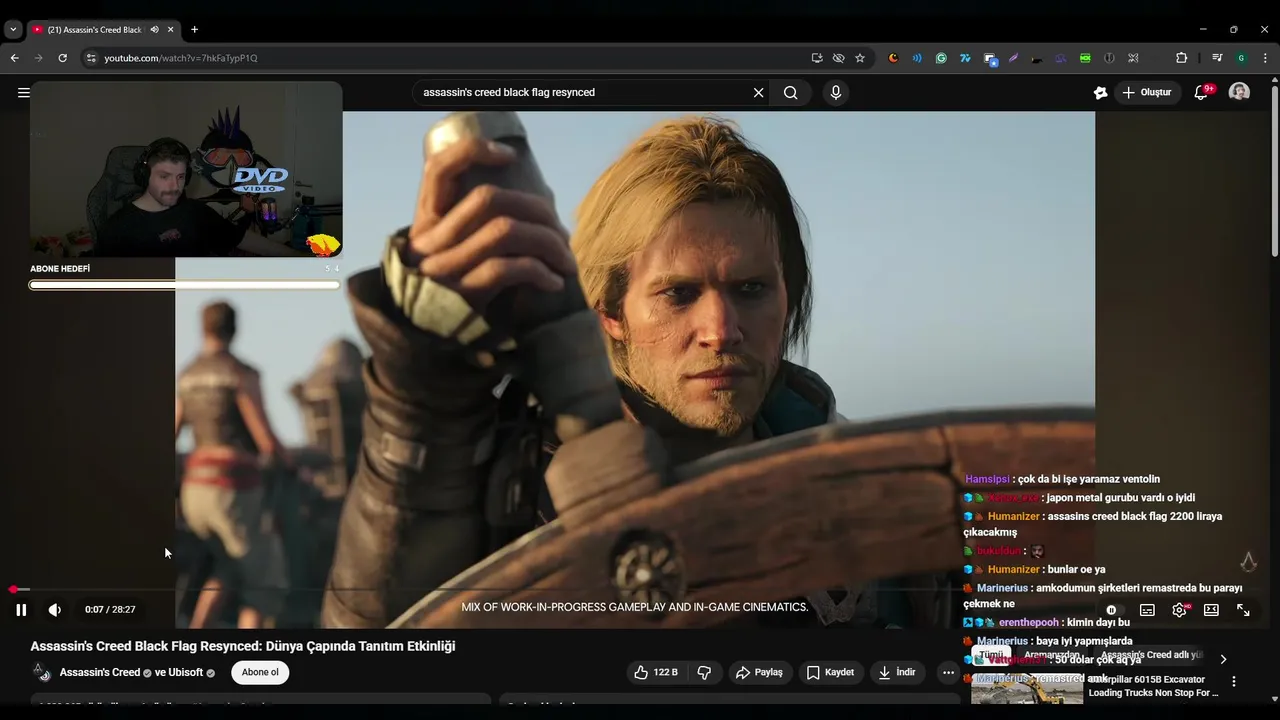This screenshot has width=1280, height=720.
Task: Bookmark this page with star icon
Action: pos(860,58)
